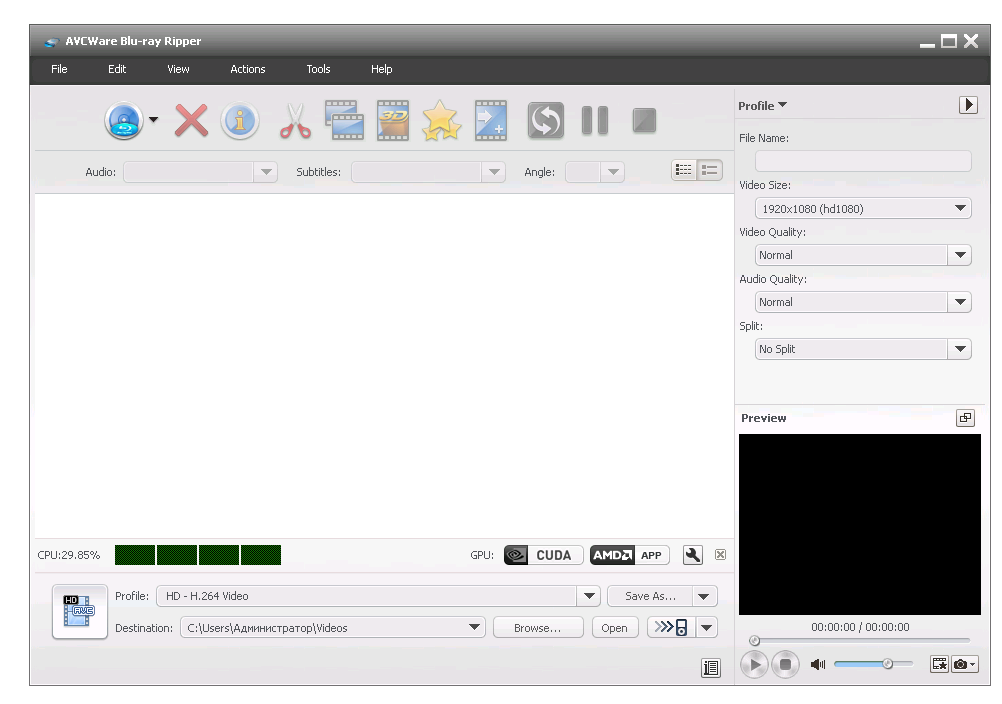Open the Save As dropdown arrow
This screenshot has width=1002, height=704.
pos(704,596)
